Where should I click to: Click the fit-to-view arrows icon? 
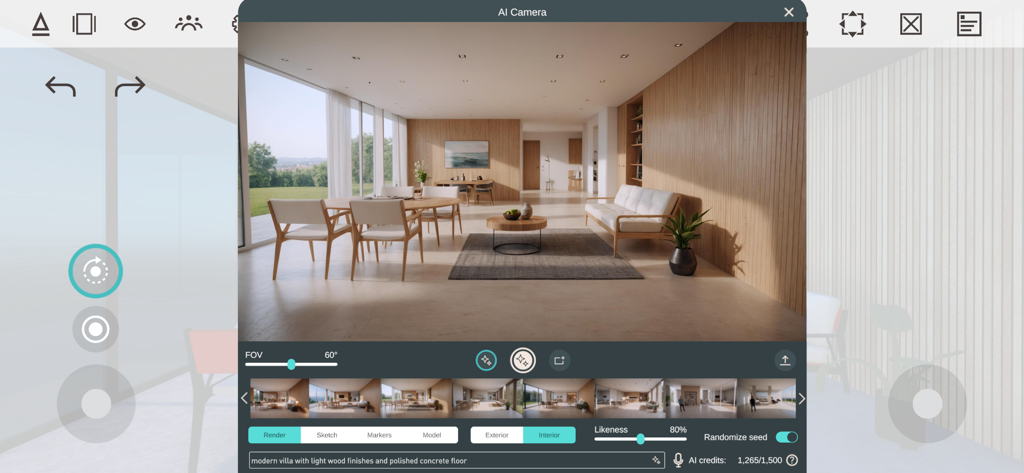click(x=852, y=24)
